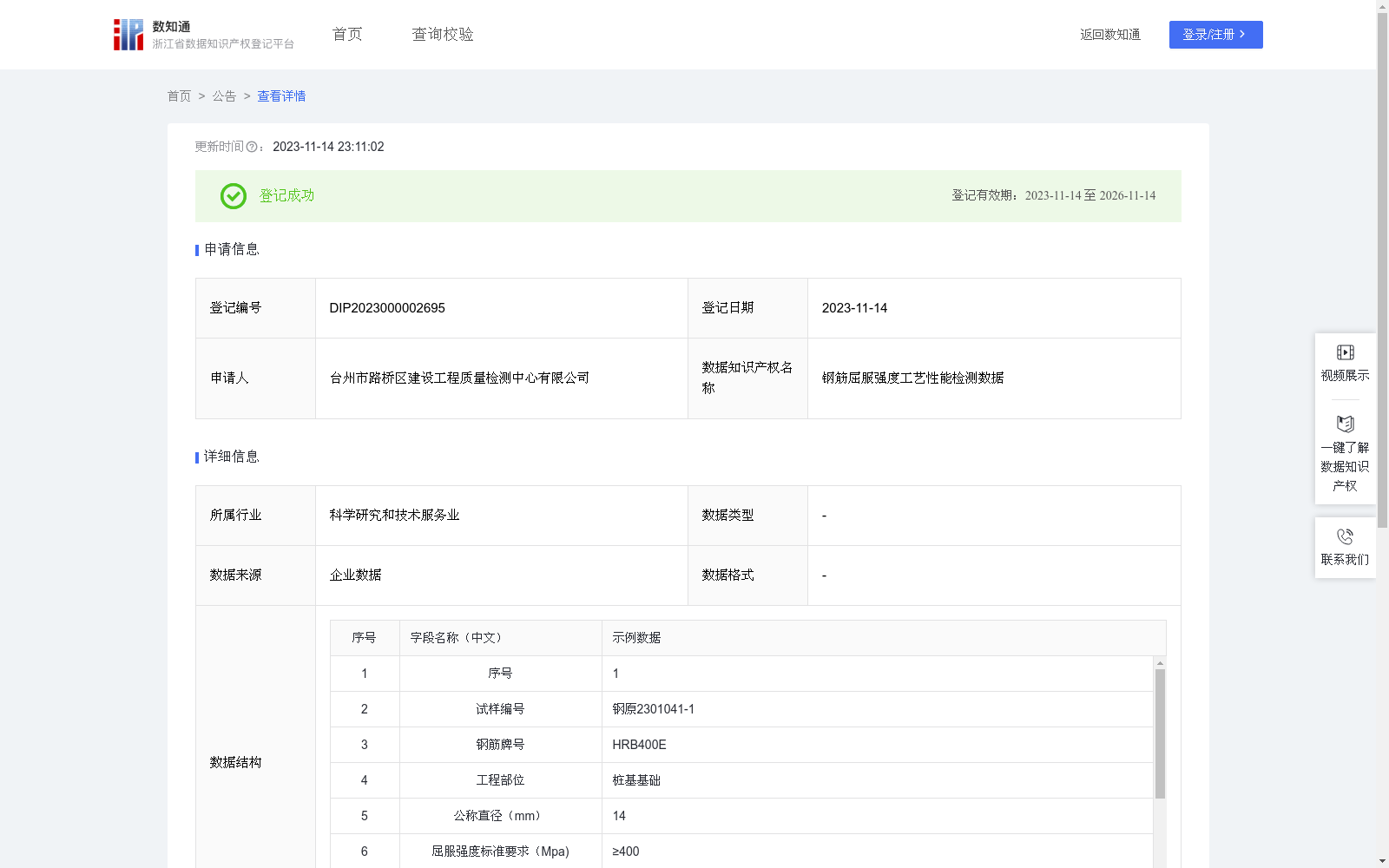Screen dimensions: 1389x868
Task: Click the 所属行业 label cell
Action: pyautogui.click(x=255, y=516)
